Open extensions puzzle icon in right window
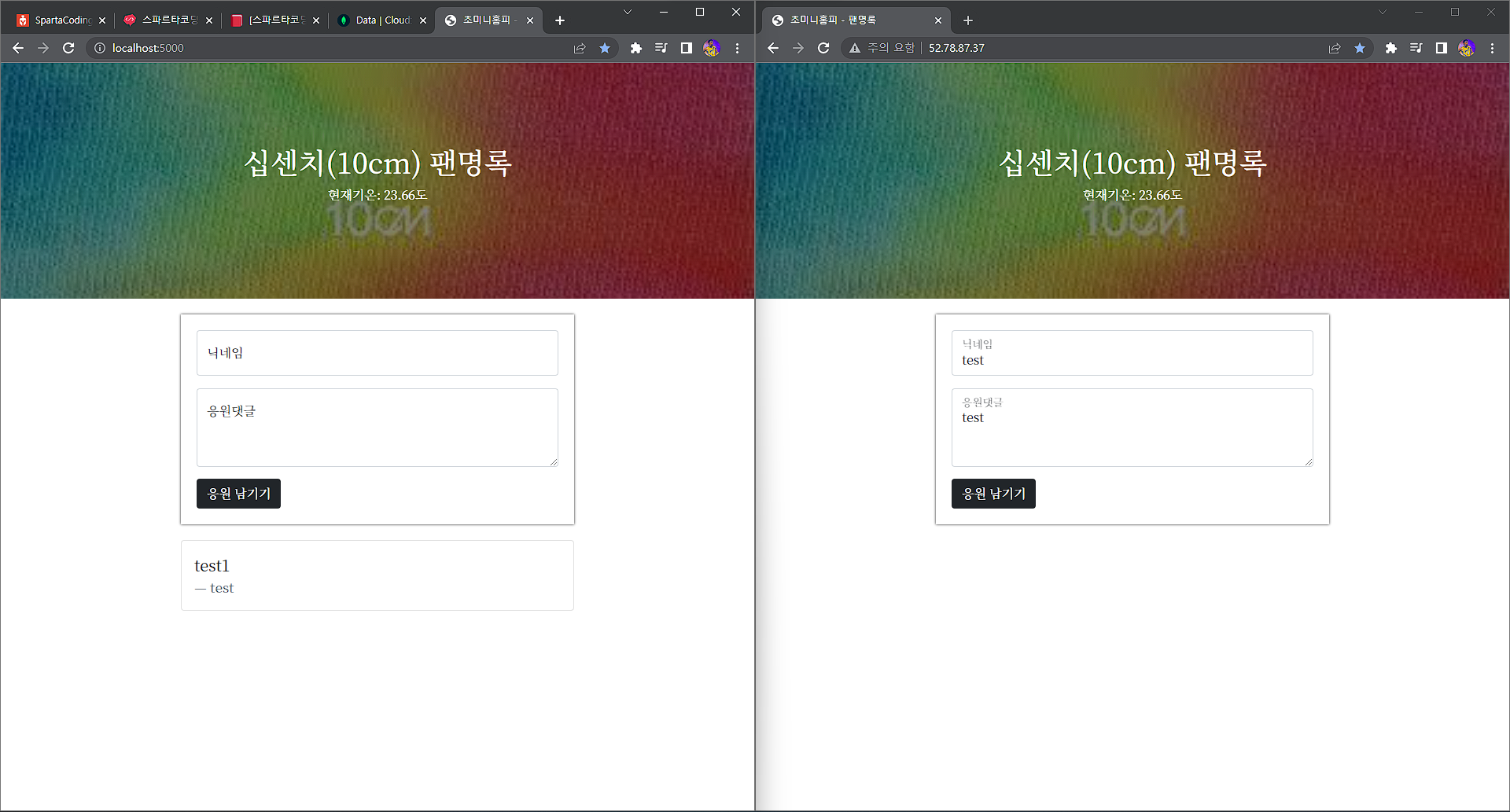 (1391, 48)
